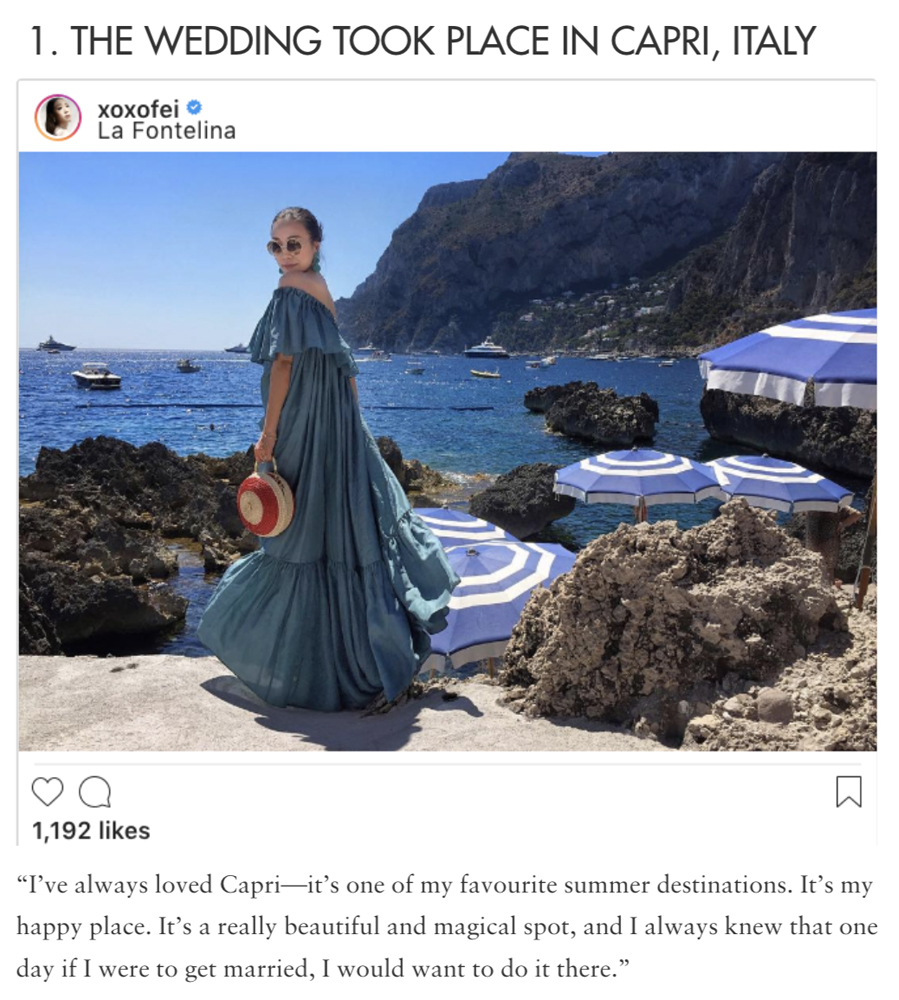
Task: Open the xoxofei username link
Action: pyautogui.click(x=138, y=108)
